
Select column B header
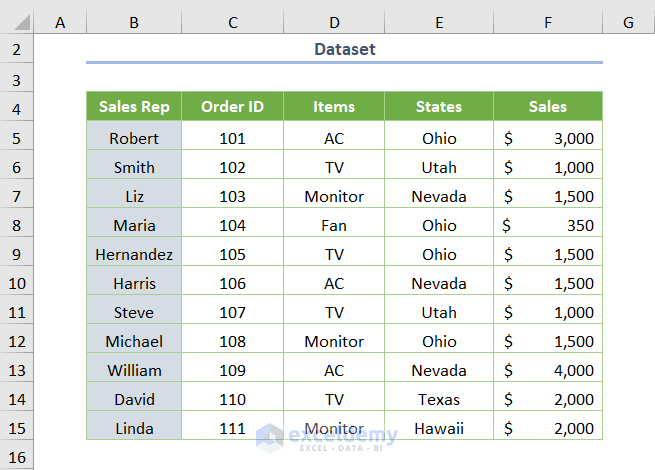tap(134, 22)
